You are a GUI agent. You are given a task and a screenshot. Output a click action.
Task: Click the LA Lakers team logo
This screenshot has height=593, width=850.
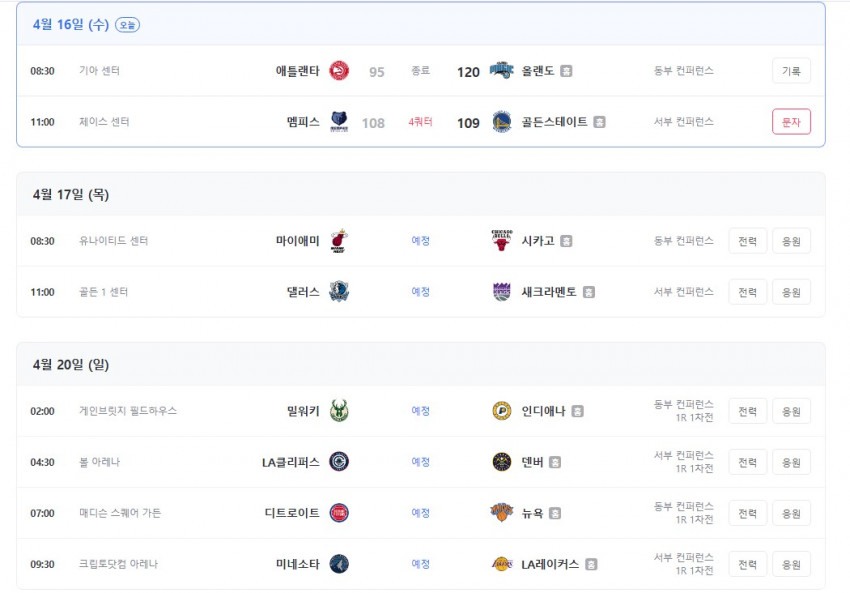click(501, 564)
